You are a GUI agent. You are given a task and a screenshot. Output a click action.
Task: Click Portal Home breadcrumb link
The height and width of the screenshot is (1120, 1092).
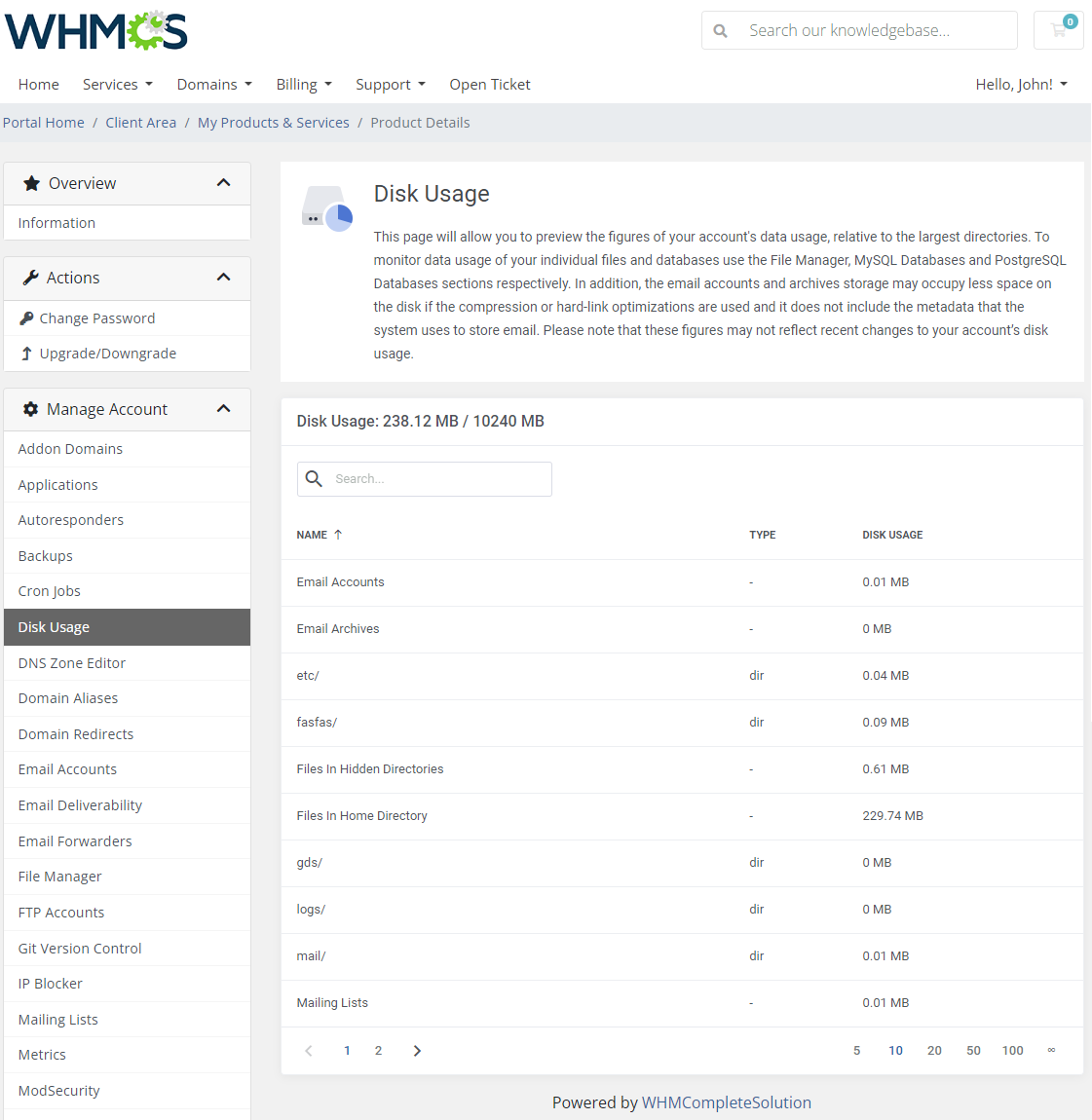click(44, 123)
